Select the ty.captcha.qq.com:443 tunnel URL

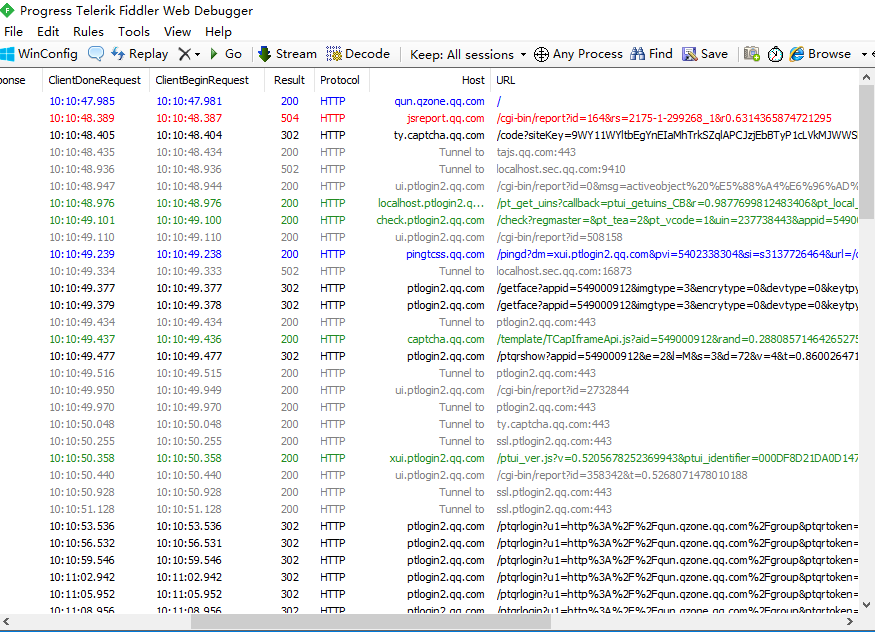point(553,424)
